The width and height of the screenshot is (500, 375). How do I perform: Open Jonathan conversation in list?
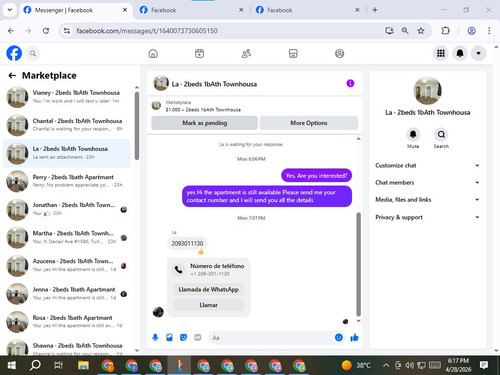tap(67, 209)
